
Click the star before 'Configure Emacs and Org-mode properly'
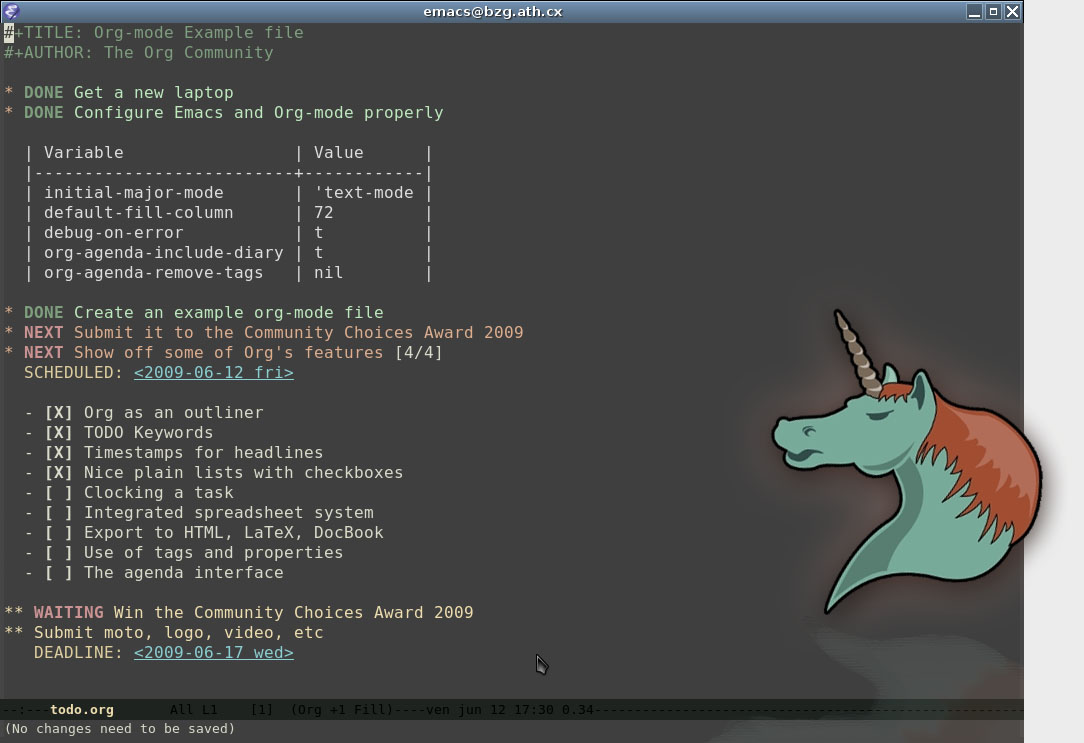coord(9,113)
